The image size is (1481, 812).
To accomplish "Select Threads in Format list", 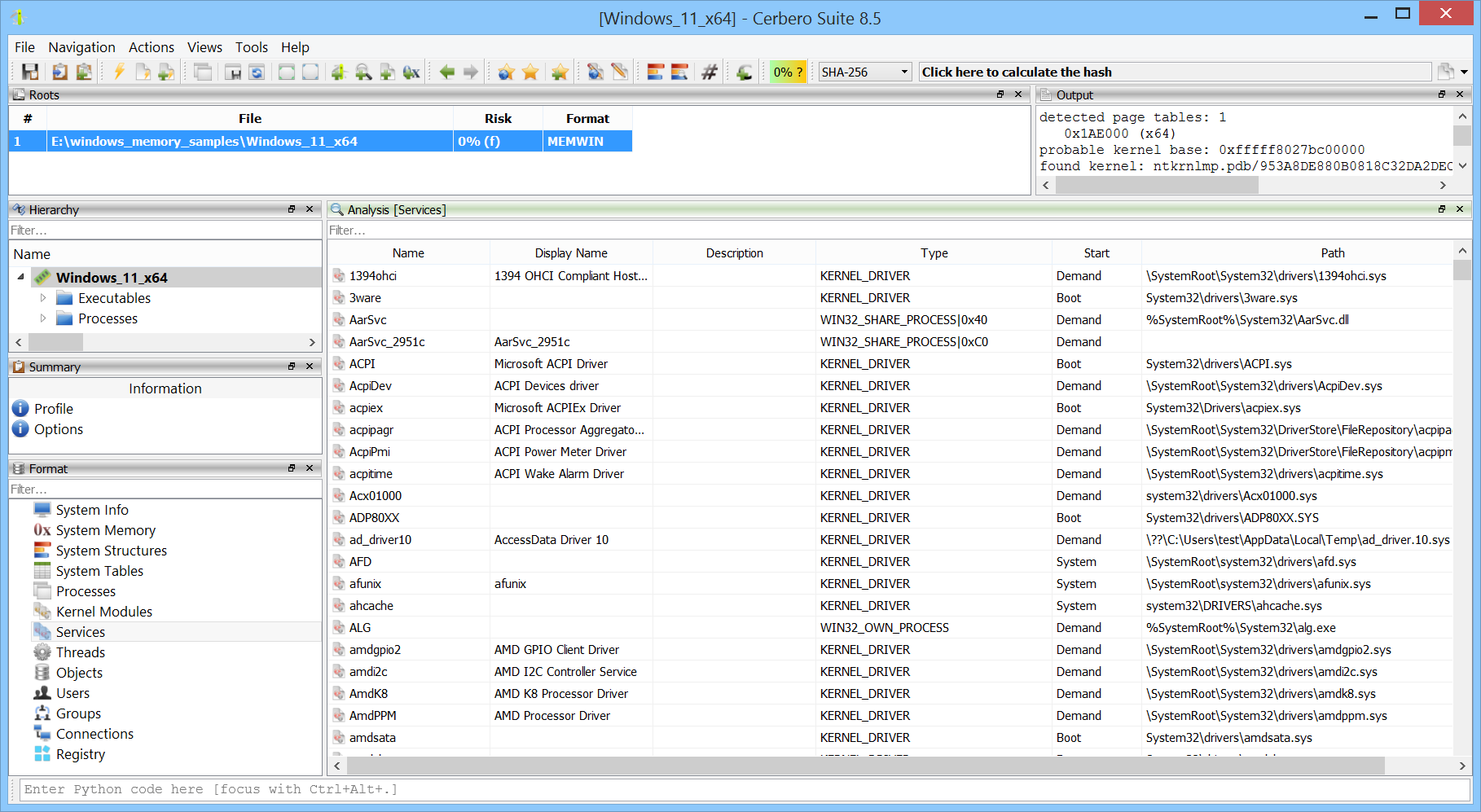I will (x=80, y=652).
